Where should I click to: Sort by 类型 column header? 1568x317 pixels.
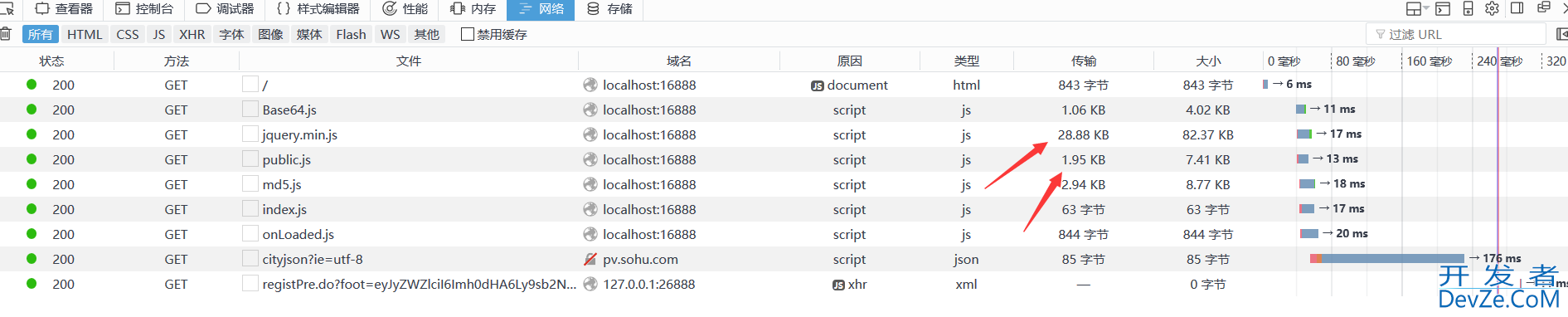[967, 61]
